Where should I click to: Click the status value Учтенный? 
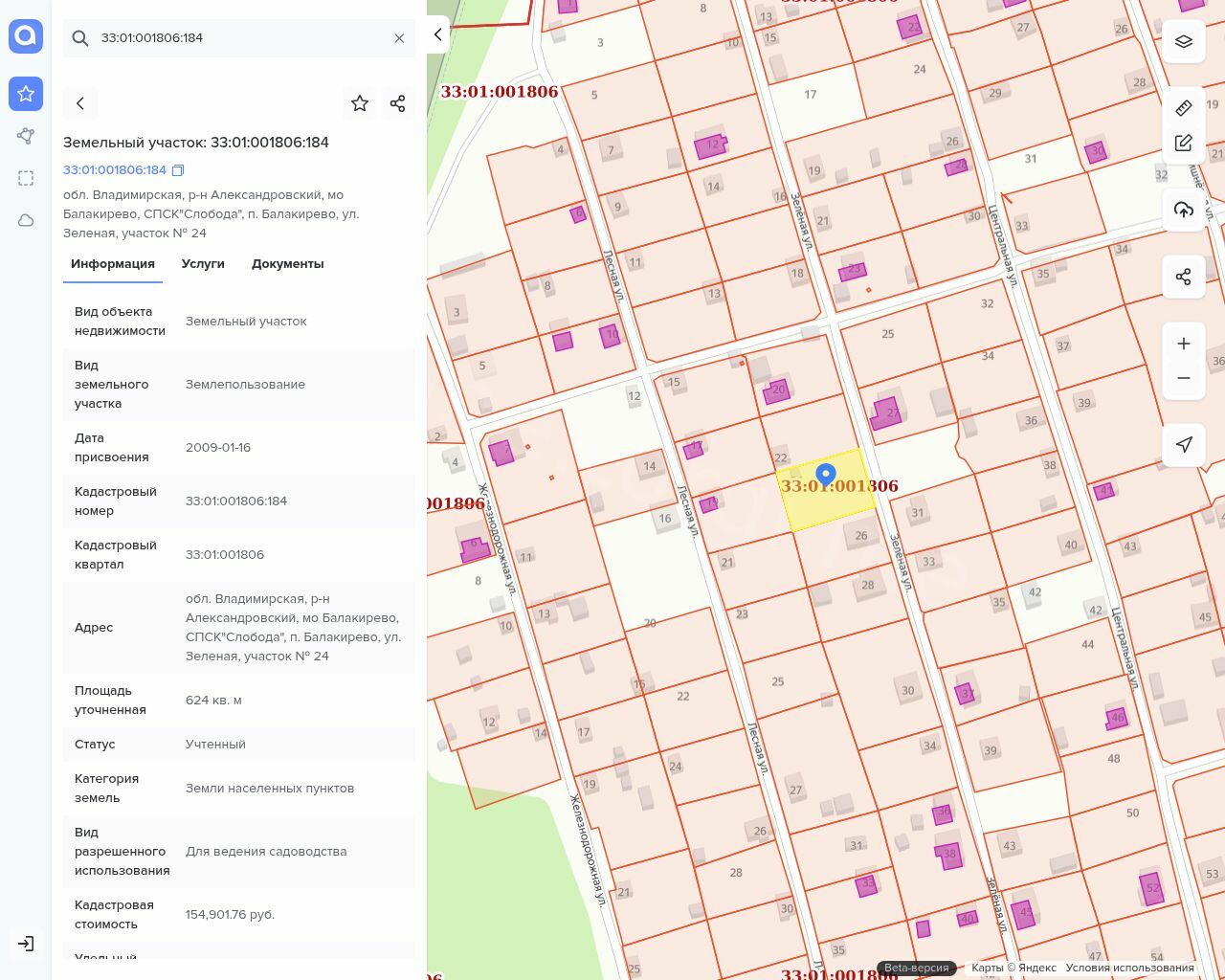click(215, 745)
